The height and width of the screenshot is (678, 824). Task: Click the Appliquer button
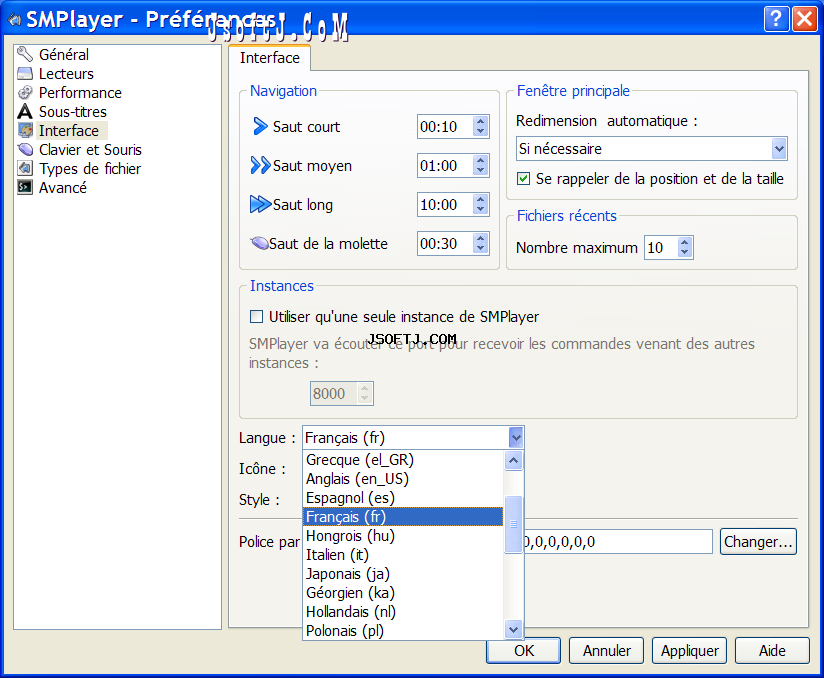pos(689,651)
